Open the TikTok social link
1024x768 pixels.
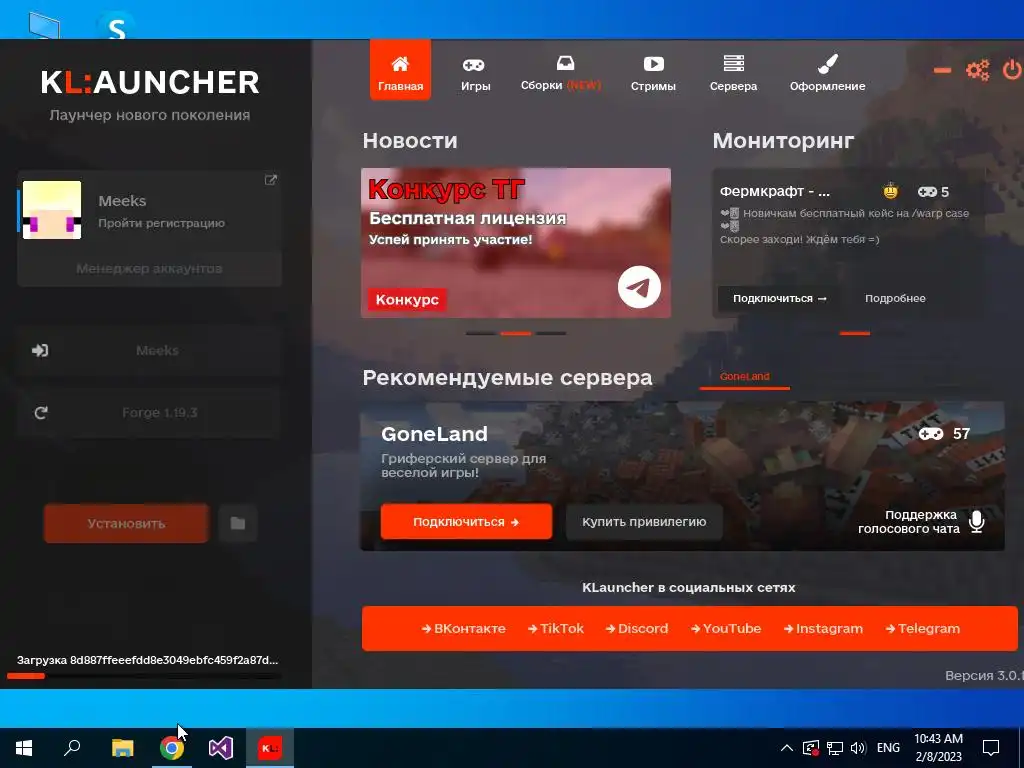[556, 628]
